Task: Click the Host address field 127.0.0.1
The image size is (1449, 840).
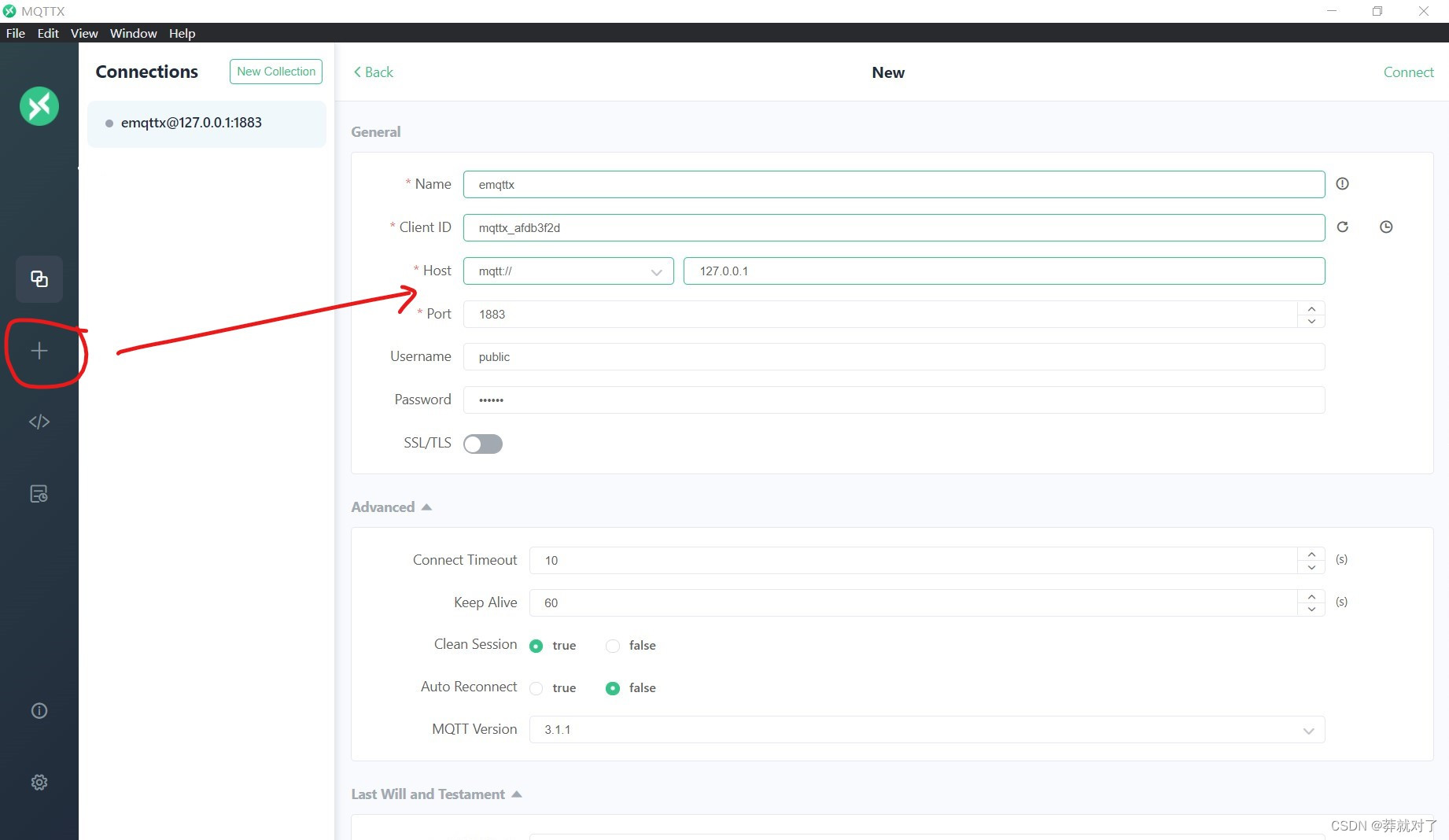Action: [x=1005, y=271]
